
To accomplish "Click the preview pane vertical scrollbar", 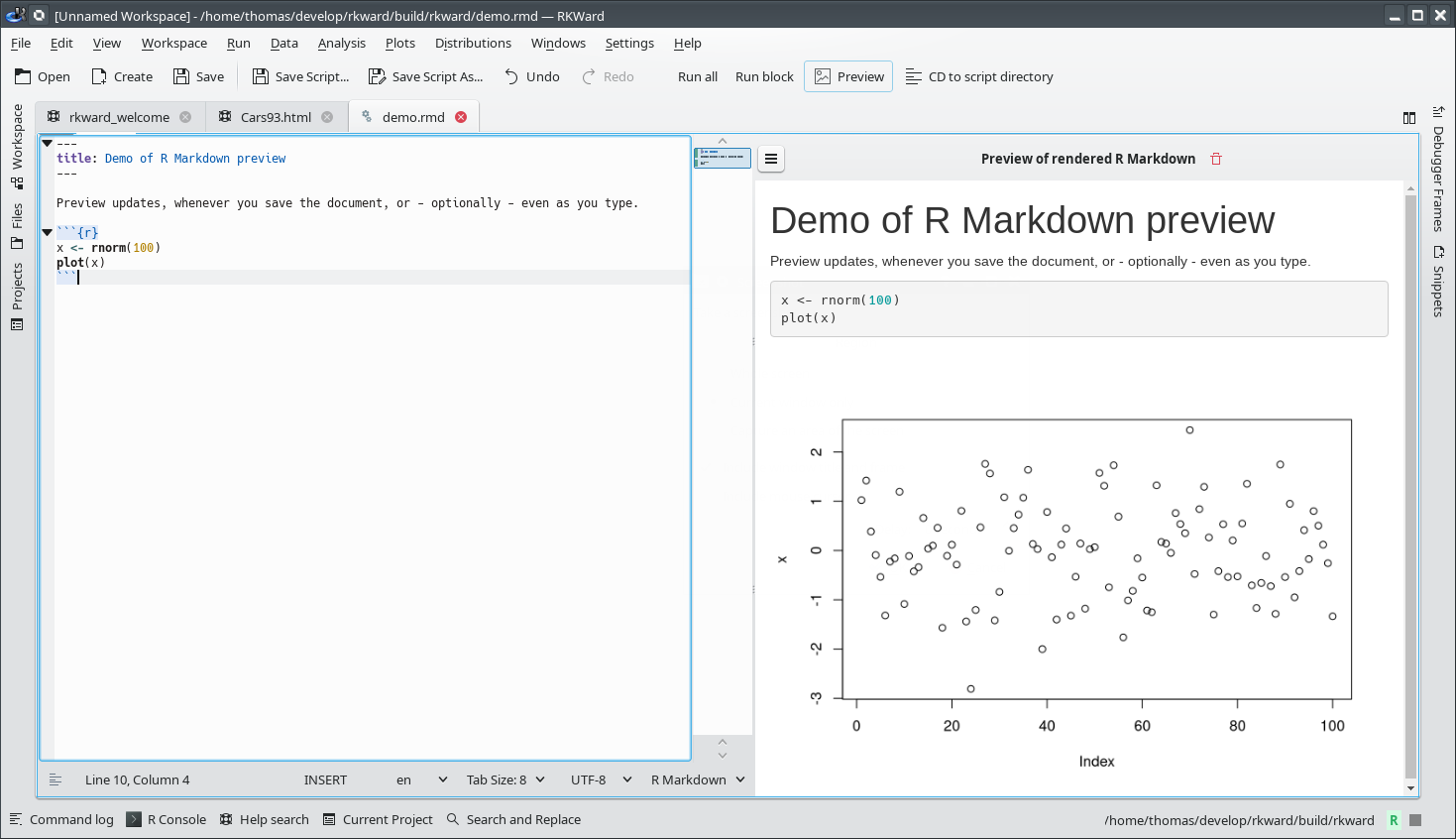I will (1411, 486).
